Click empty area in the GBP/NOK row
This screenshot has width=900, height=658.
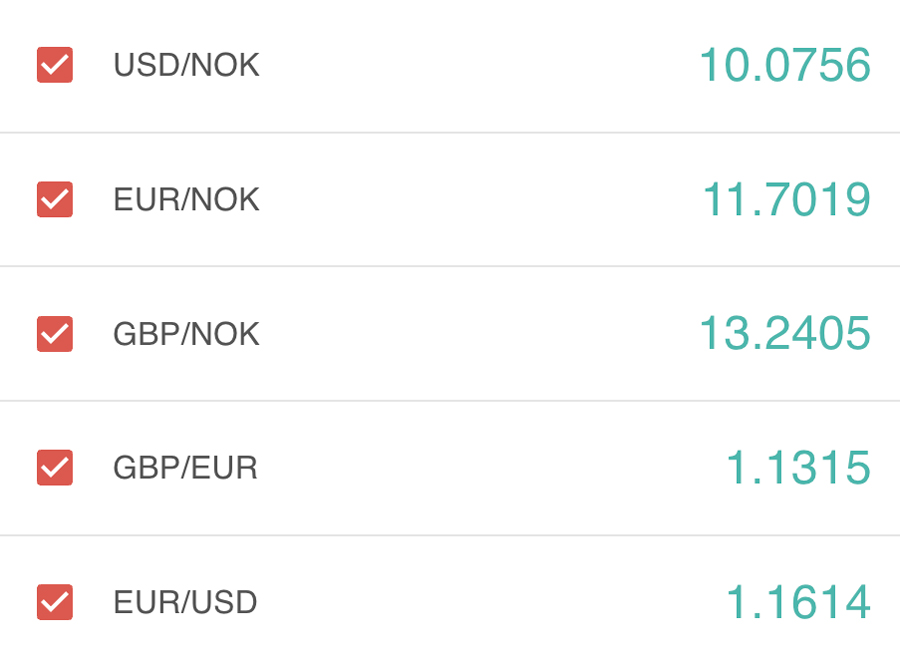470,333
